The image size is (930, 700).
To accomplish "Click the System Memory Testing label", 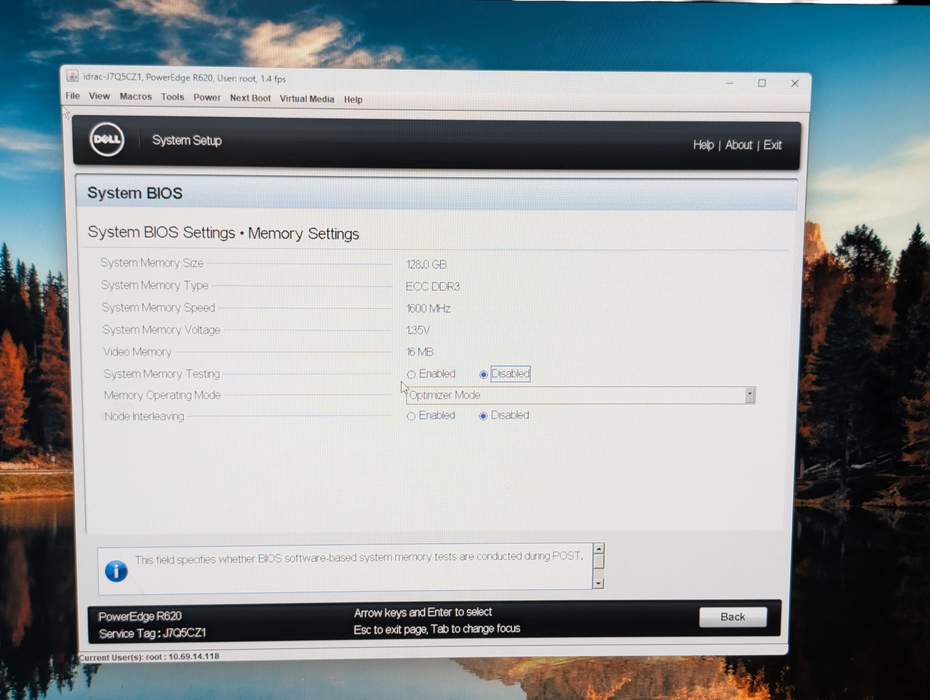I will point(161,374).
